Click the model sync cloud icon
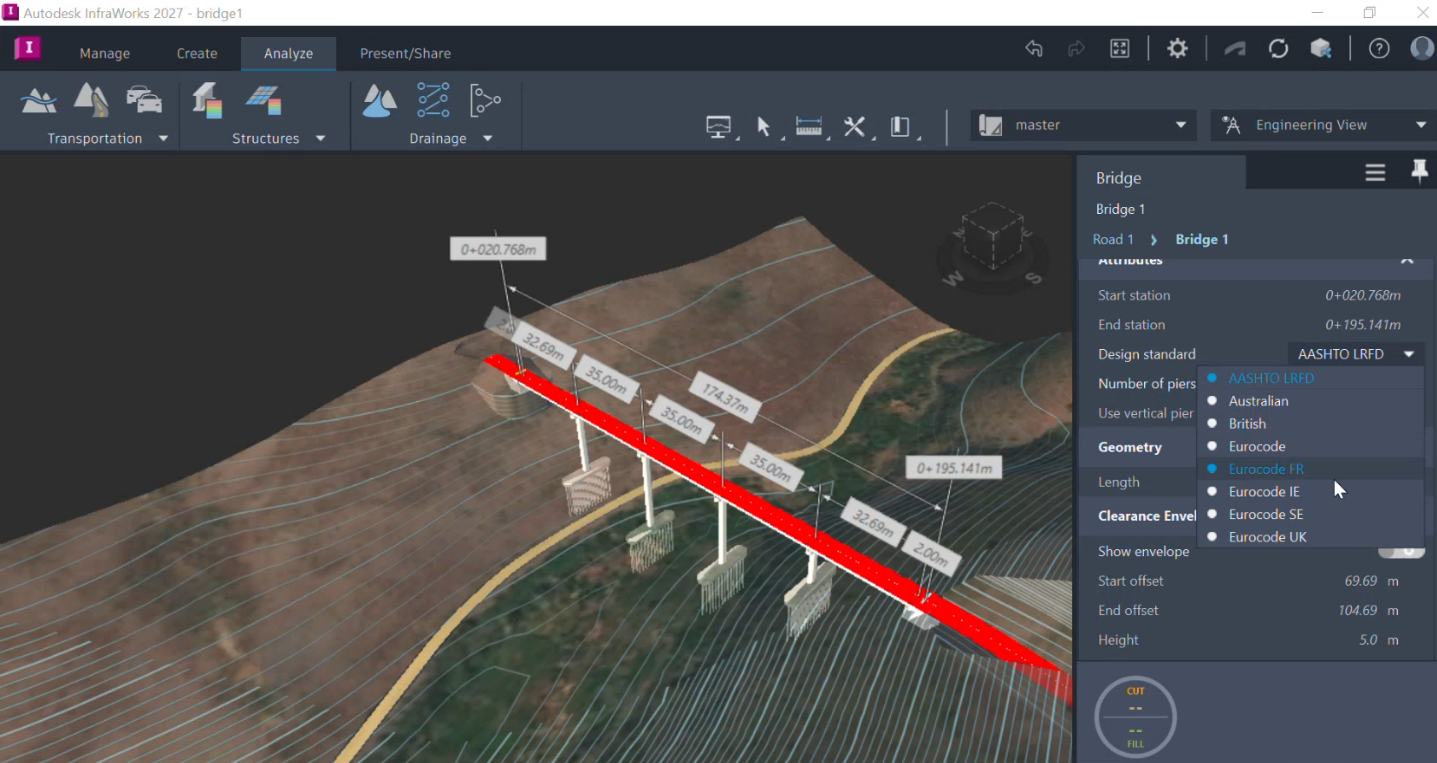 click(x=1235, y=49)
